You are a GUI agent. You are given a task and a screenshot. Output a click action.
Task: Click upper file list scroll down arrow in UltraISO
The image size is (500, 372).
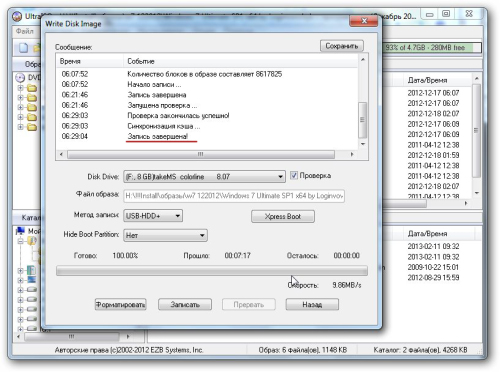coord(477,193)
